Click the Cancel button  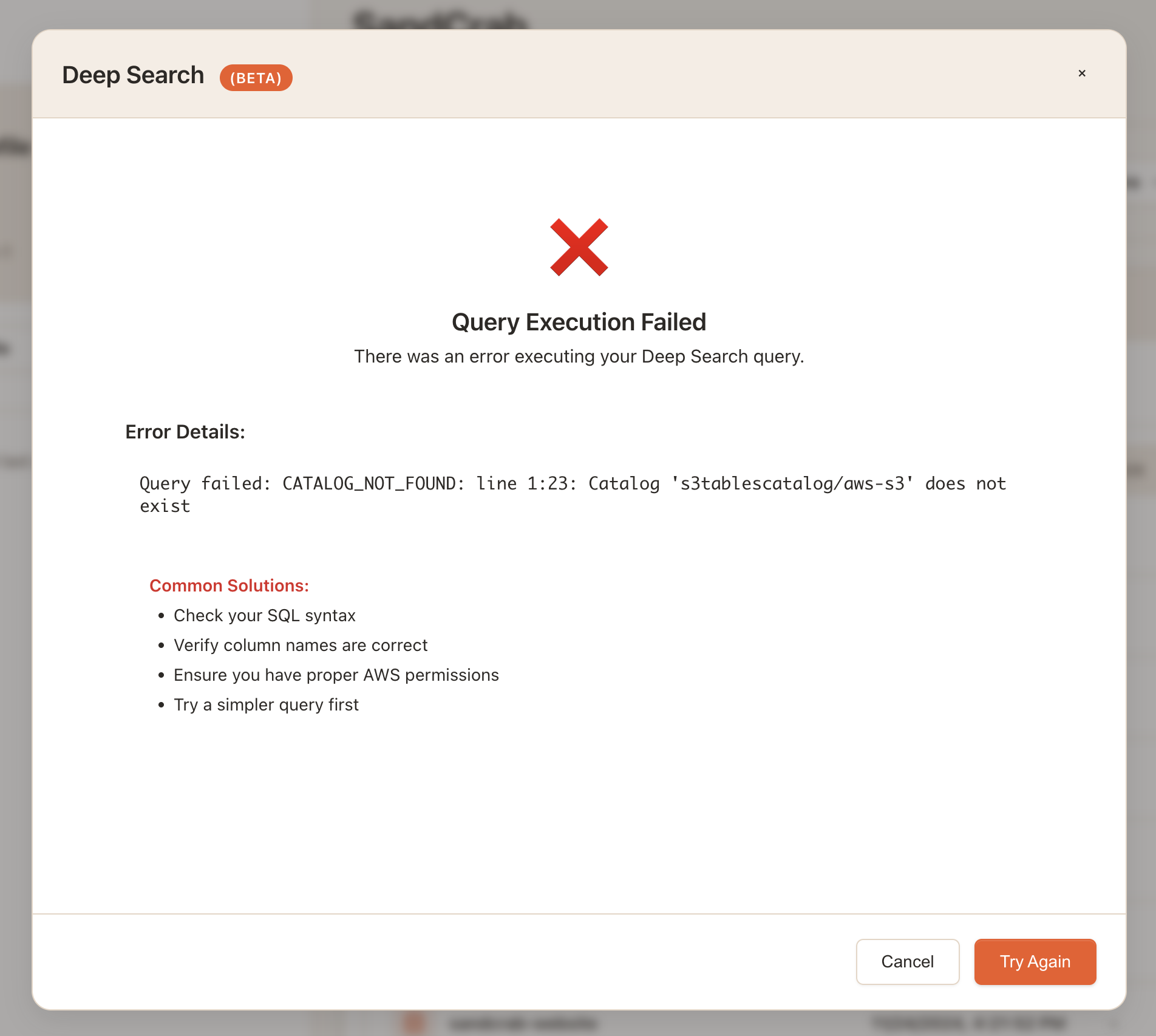pos(907,961)
